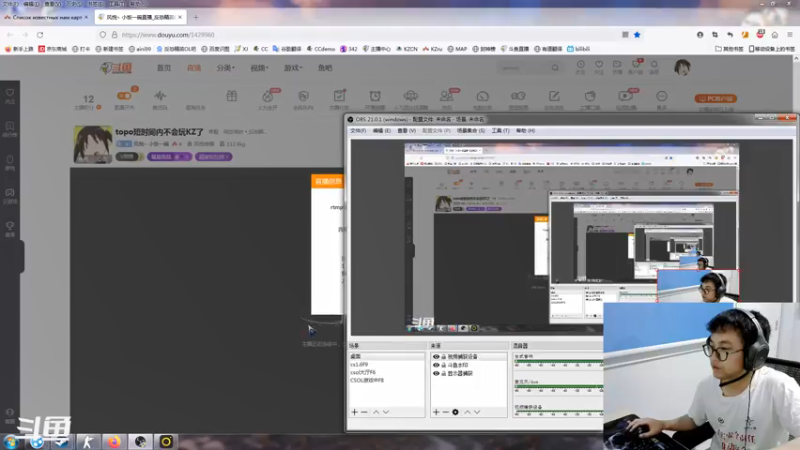Expand the 游戏 dropdown on Douyu
This screenshot has width=800, height=450.
[293, 68]
